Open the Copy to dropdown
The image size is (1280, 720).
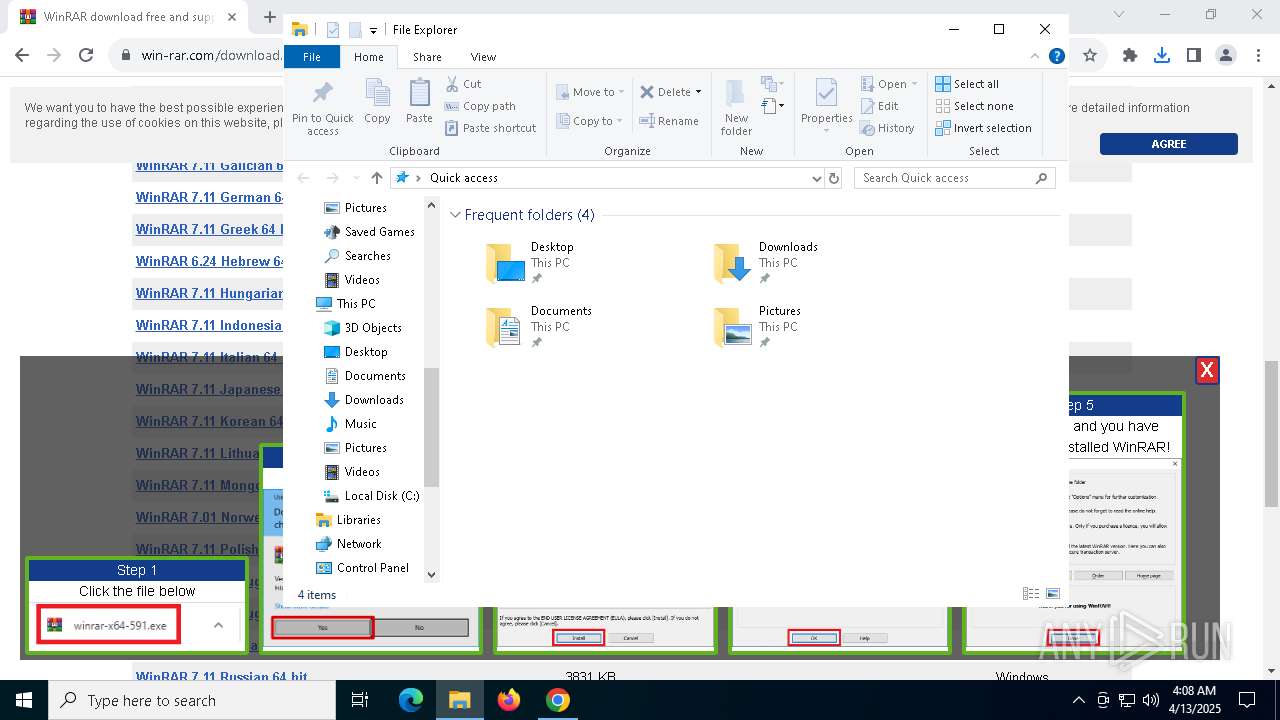pyautogui.click(x=589, y=121)
